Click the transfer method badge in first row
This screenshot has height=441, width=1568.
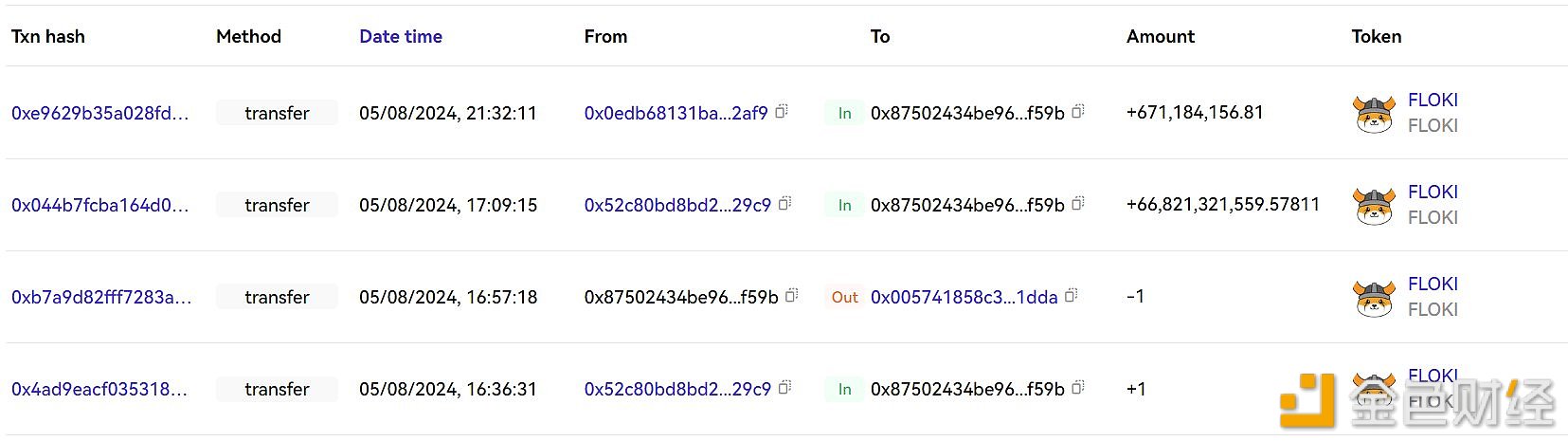(277, 113)
